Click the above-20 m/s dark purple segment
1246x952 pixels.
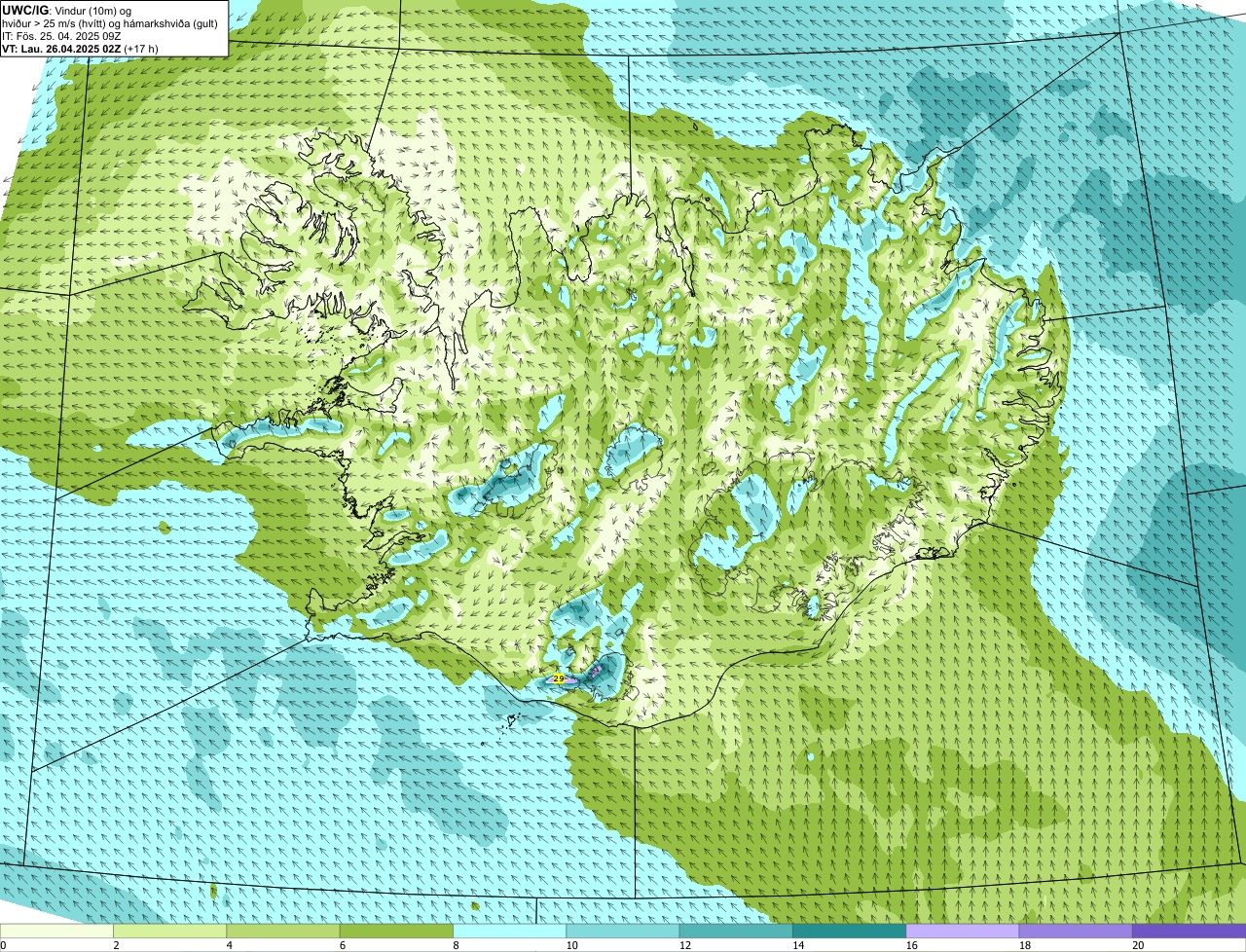pos(1190,932)
